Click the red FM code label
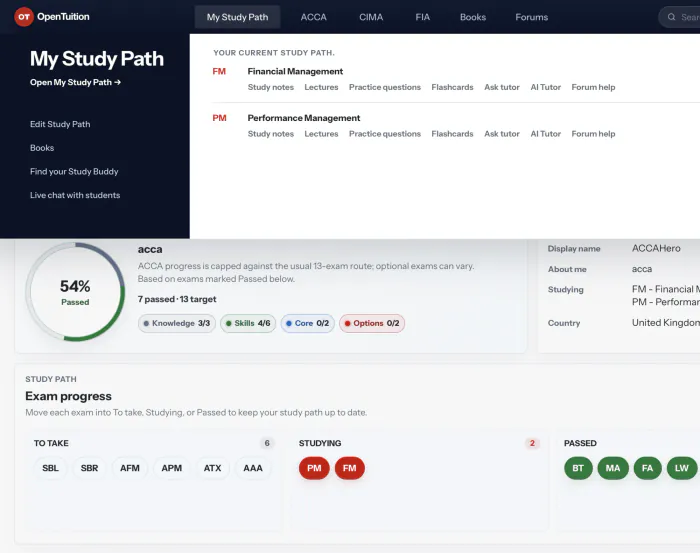 [x=219, y=71]
